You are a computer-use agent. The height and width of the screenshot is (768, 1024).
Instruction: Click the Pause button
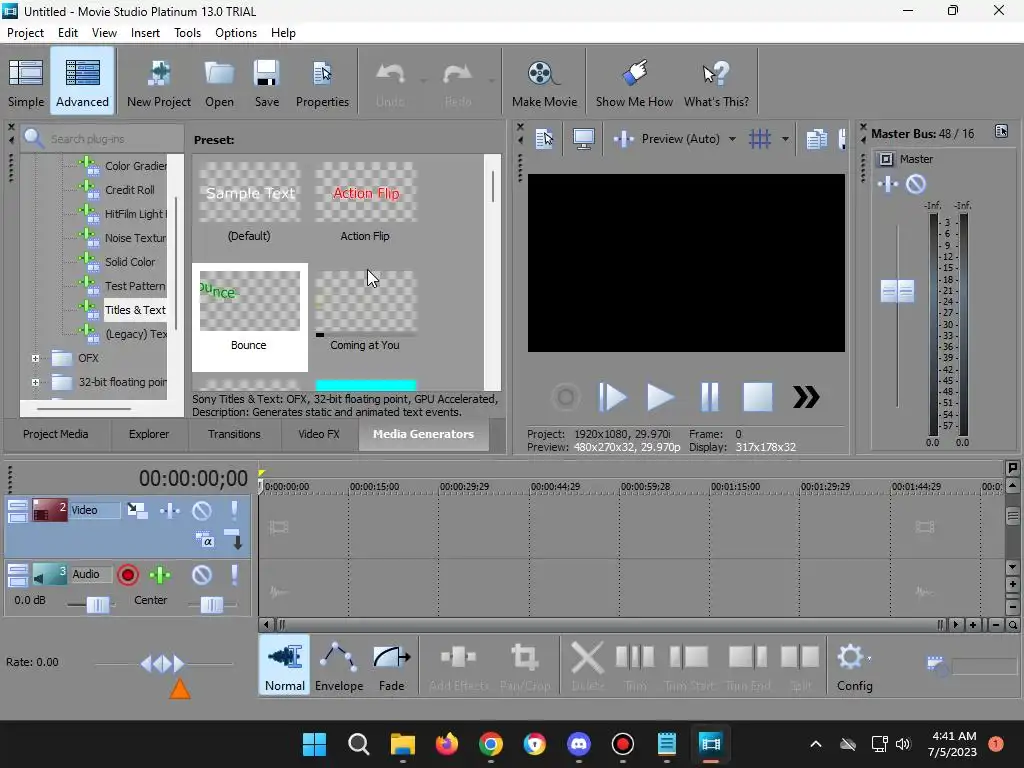(709, 397)
